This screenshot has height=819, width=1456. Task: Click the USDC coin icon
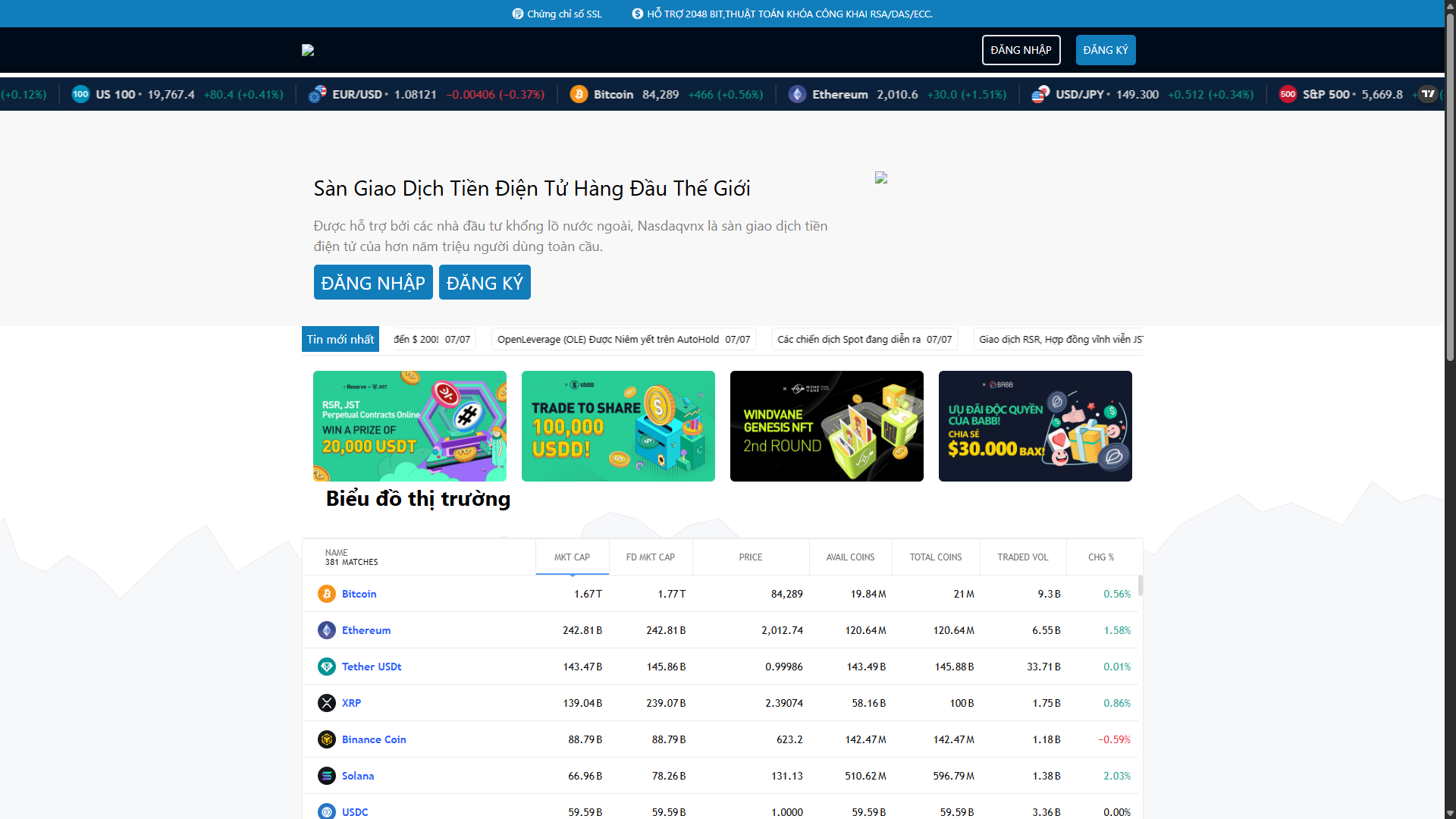pos(327,811)
